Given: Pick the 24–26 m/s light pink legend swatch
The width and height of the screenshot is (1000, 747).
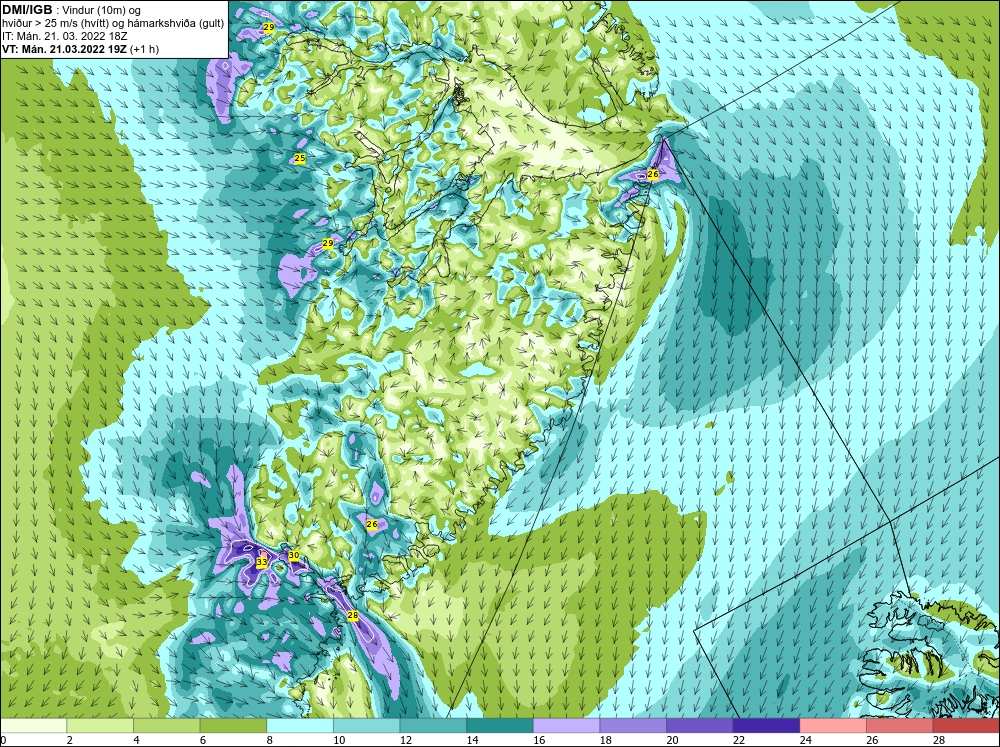Looking at the screenshot, I should click(x=833, y=725).
